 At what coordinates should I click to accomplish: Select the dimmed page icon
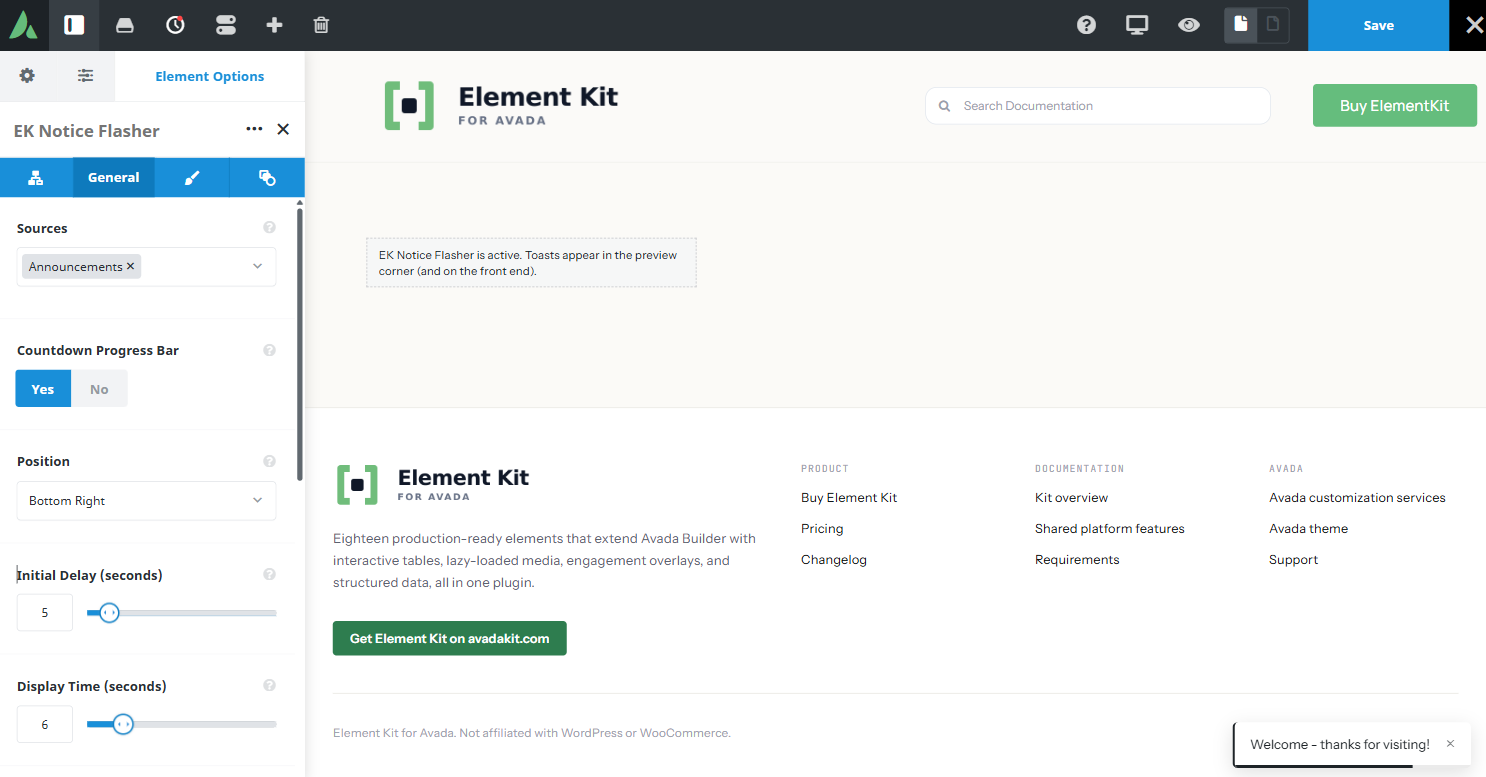pyautogui.click(x=1273, y=25)
